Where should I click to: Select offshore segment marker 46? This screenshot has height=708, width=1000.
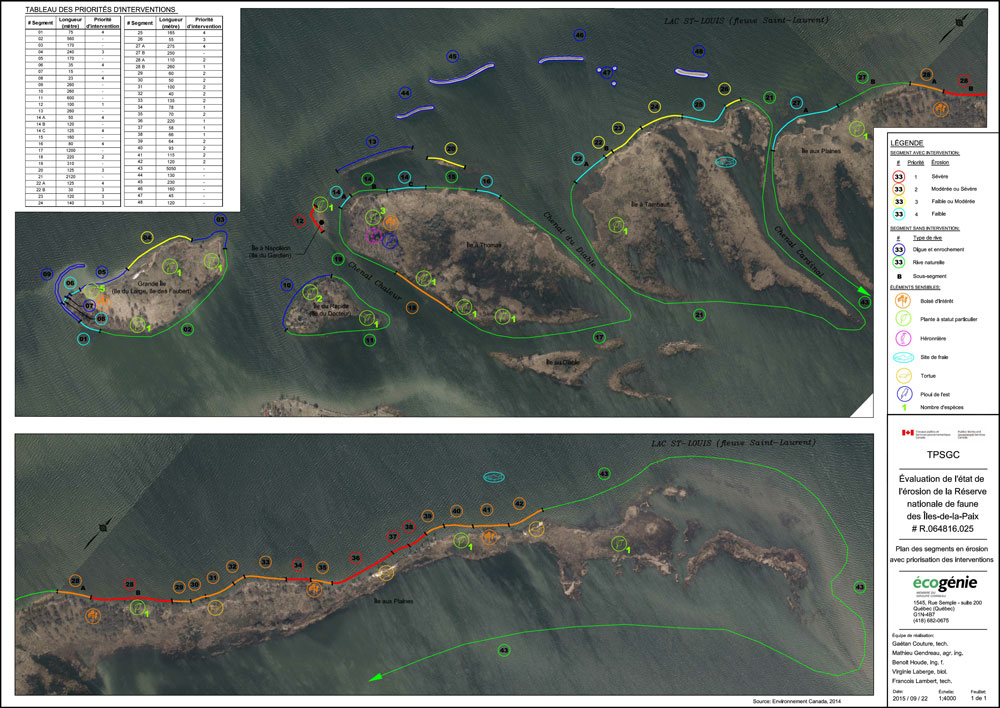pyautogui.click(x=579, y=35)
